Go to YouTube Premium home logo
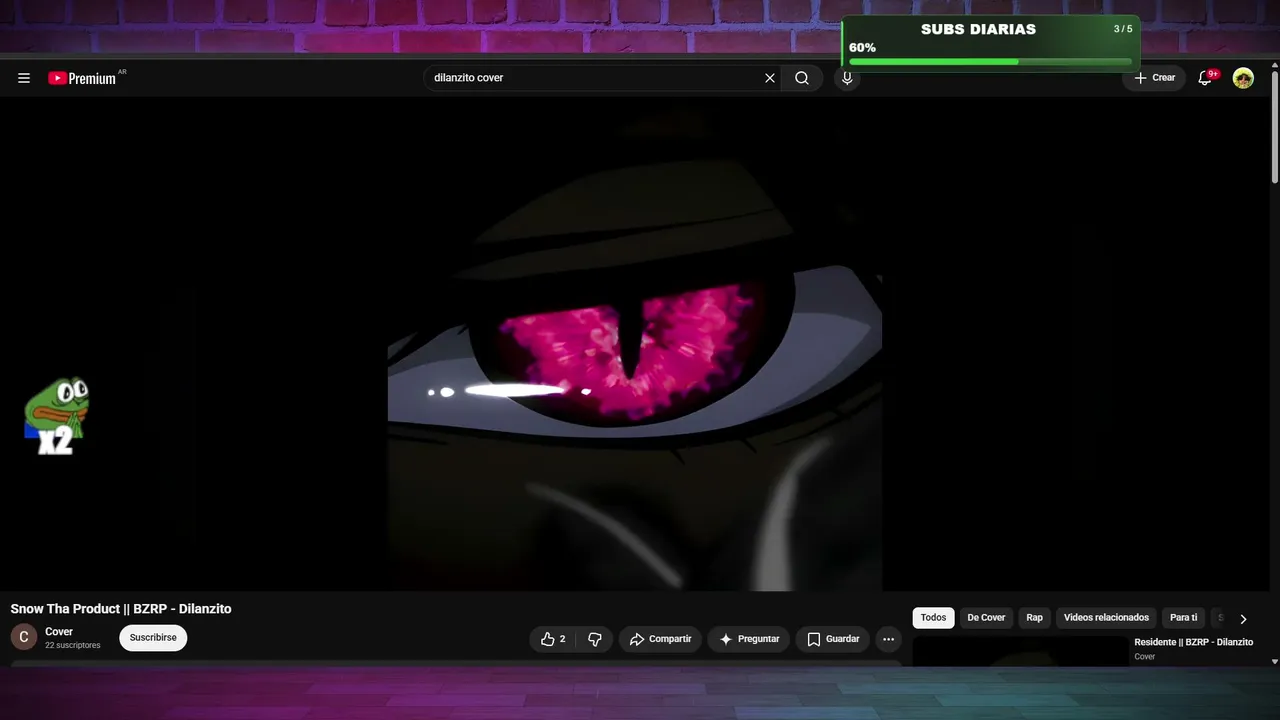 [83, 78]
